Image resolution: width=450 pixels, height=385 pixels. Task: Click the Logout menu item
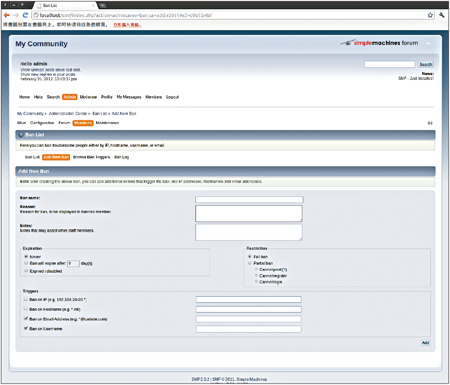pos(172,97)
